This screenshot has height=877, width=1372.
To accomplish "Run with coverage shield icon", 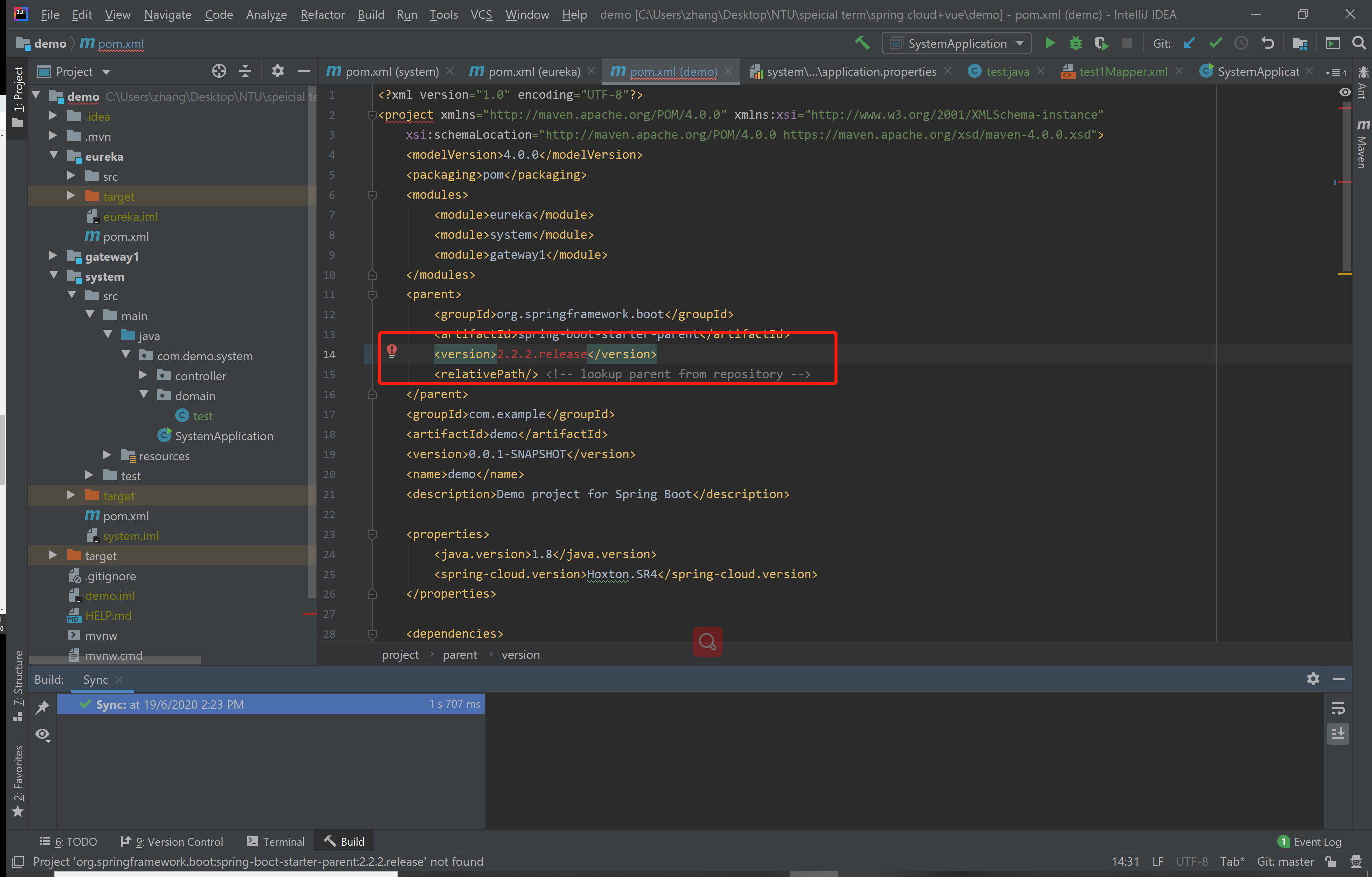I will pos(1101,43).
